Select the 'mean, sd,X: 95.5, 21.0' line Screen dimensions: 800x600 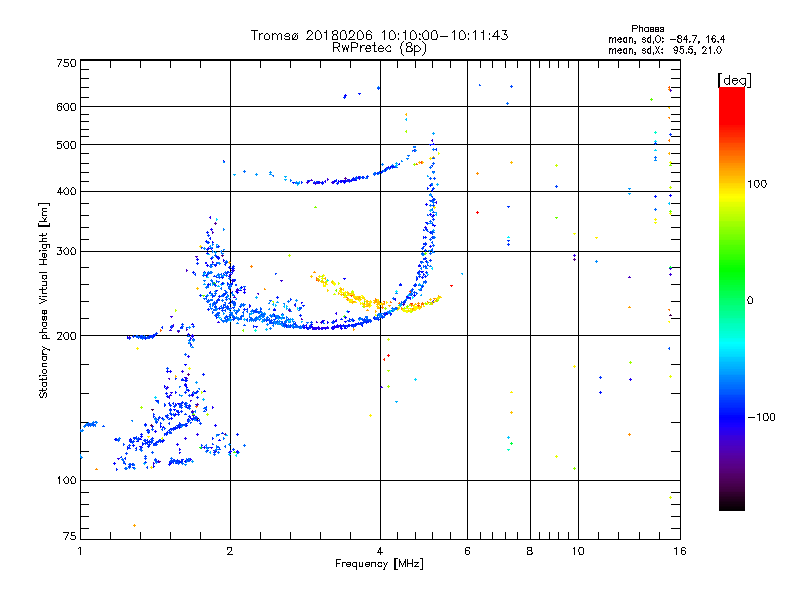click(x=665, y=50)
